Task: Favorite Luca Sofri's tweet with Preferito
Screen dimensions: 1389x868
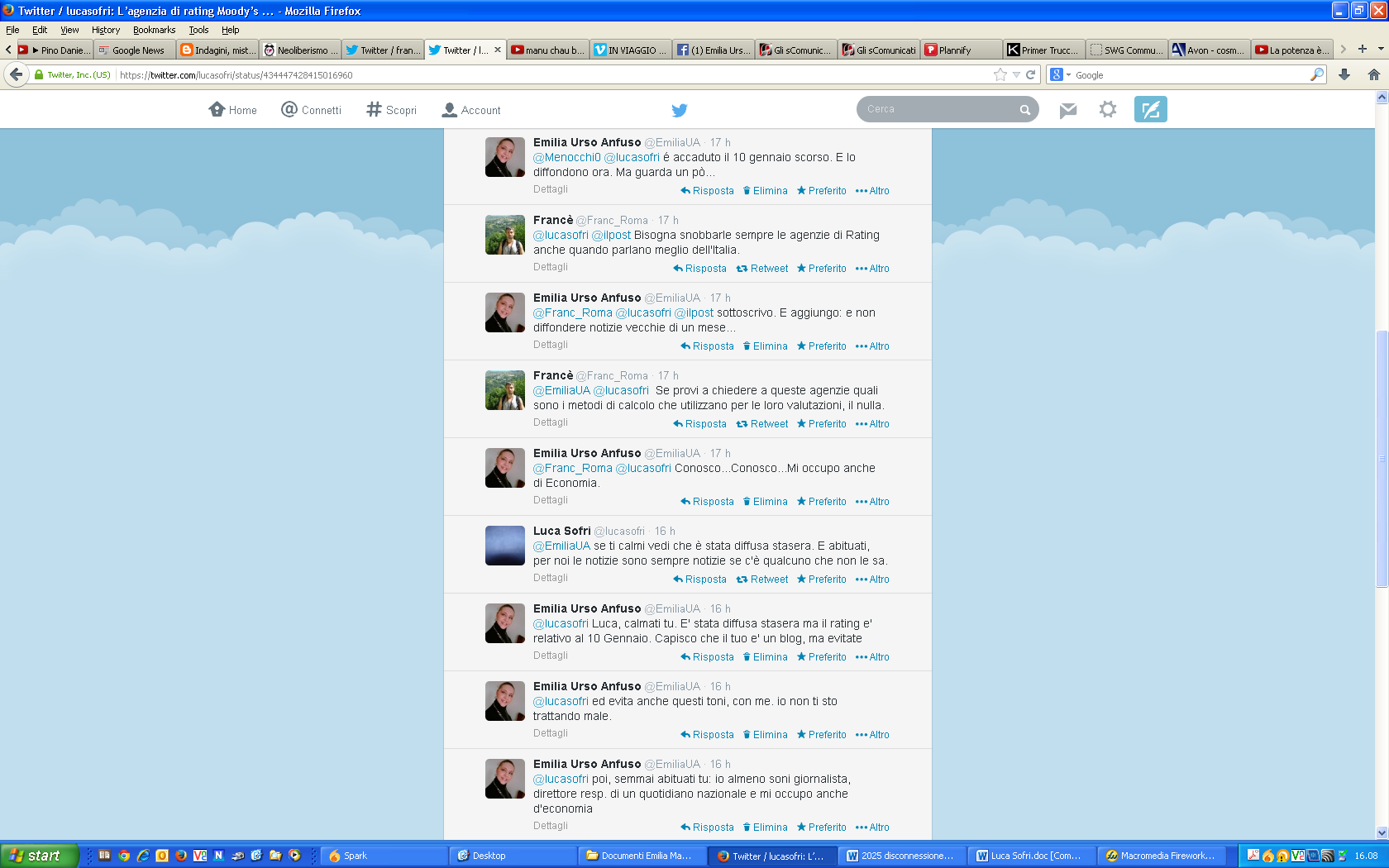Action: pos(822,579)
